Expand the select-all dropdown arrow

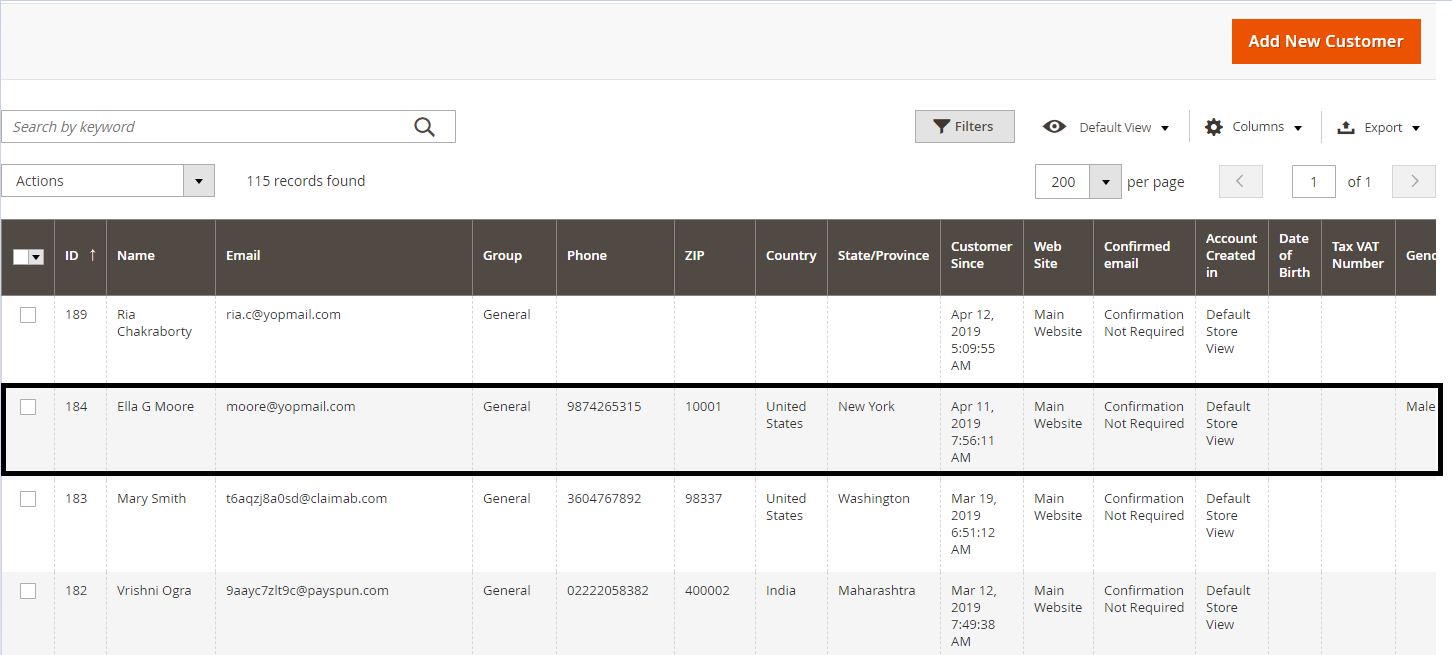click(36, 256)
